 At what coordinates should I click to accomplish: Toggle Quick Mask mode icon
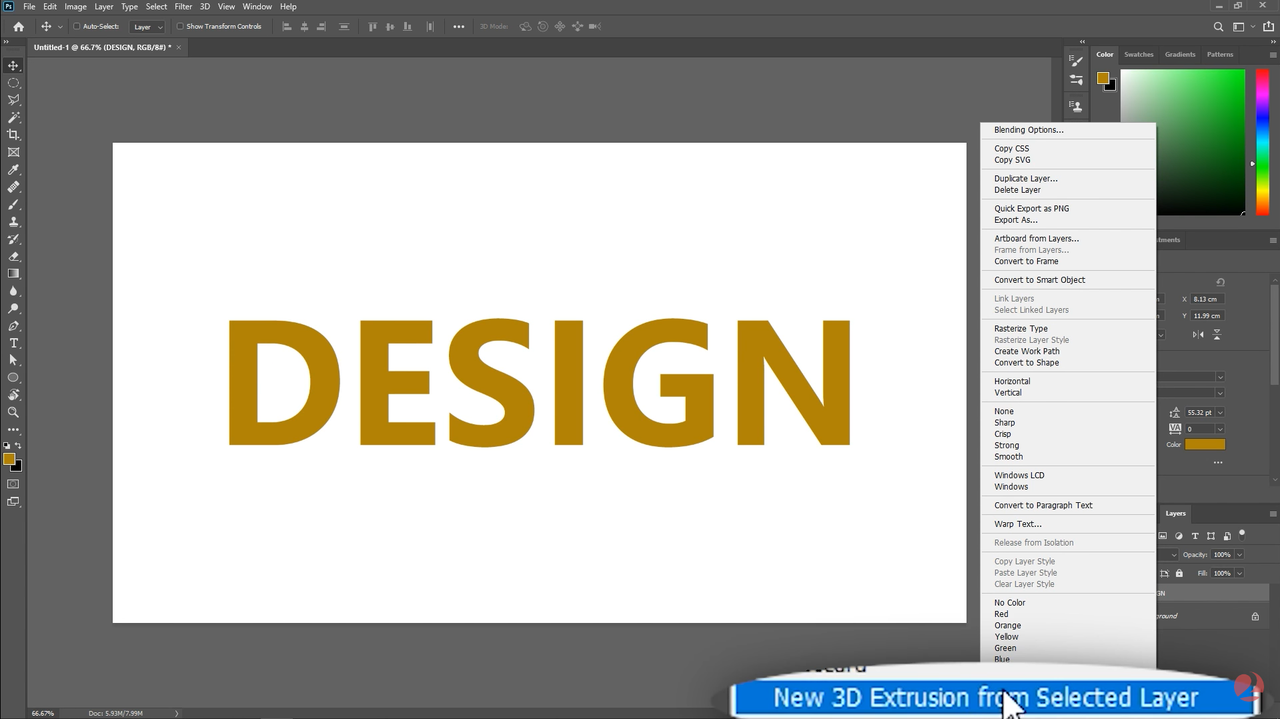tap(13, 484)
